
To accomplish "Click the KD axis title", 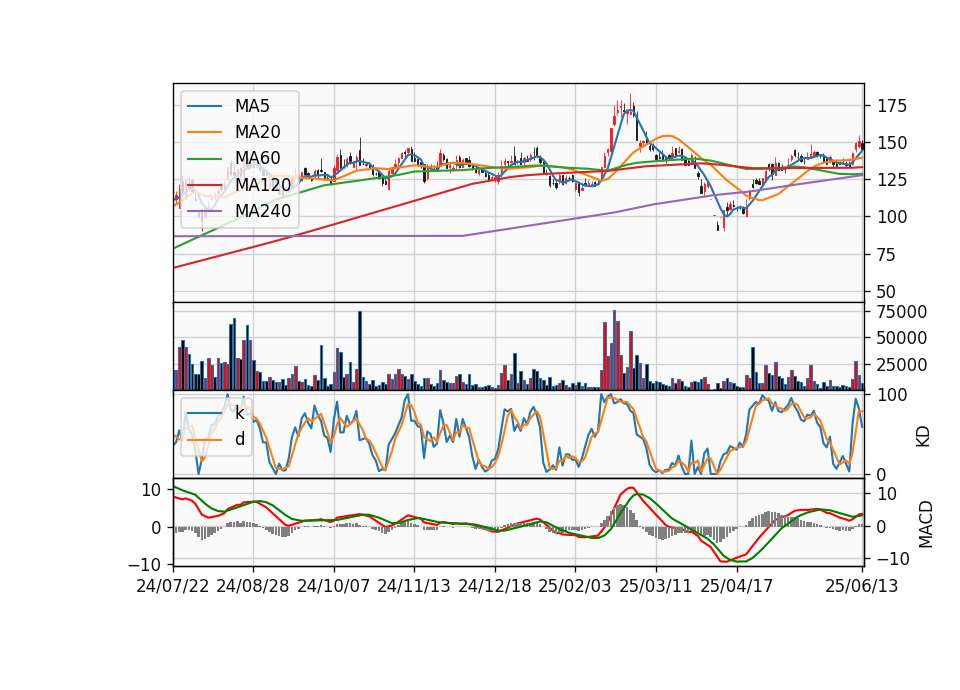I will 923,436.
